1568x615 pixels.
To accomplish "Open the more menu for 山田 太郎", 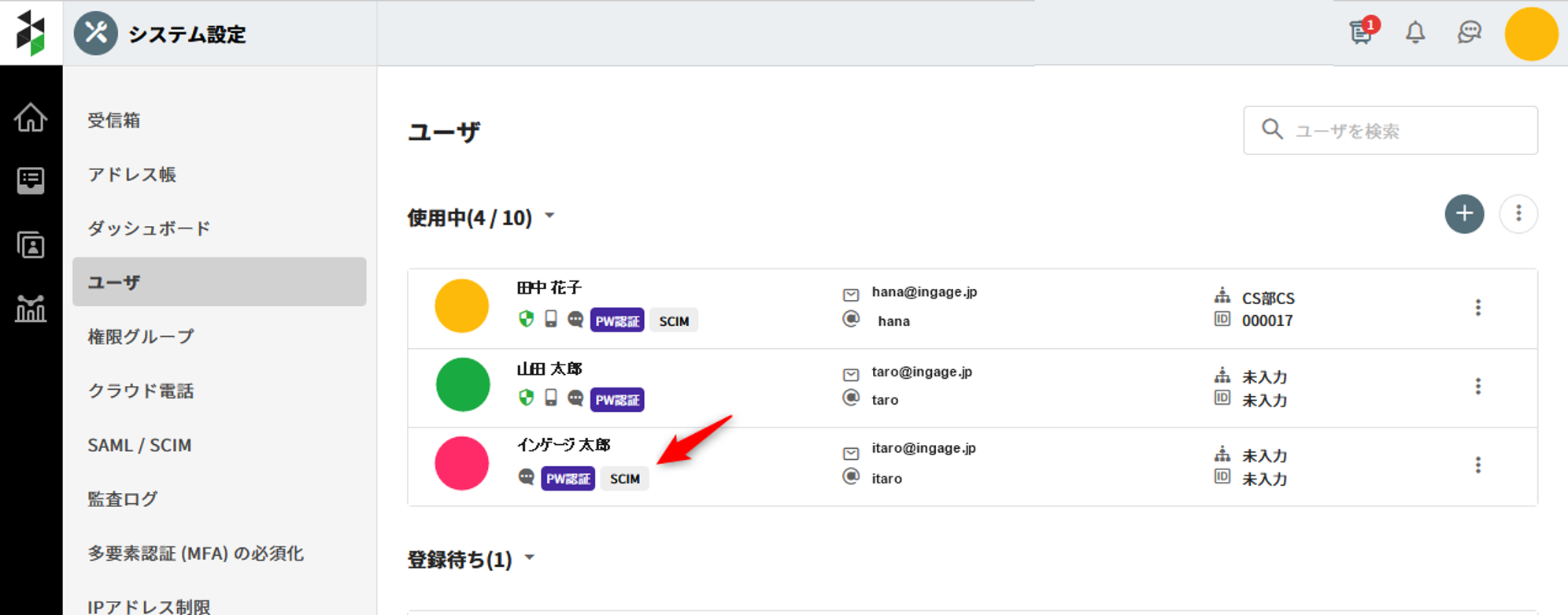I will point(1477,387).
